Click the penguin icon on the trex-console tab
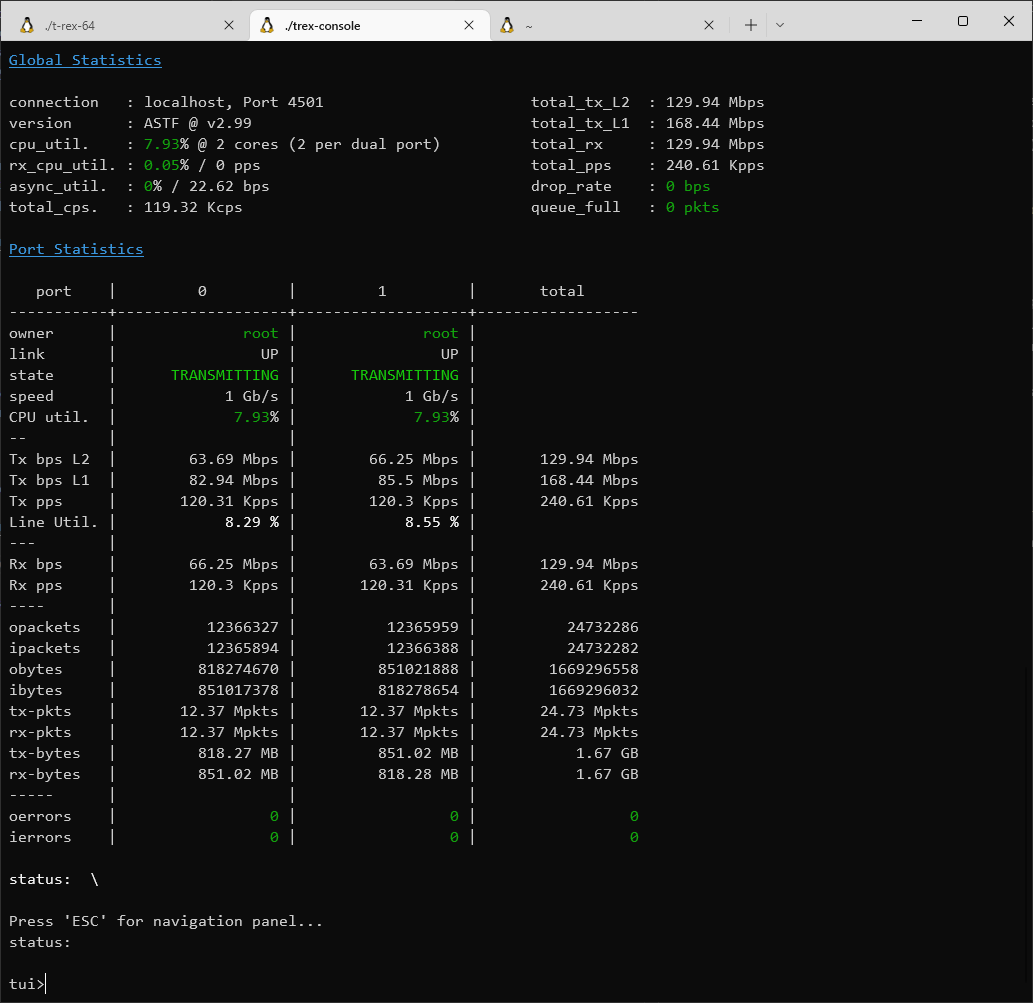Image resolution: width=1033 pixels, height=1003 pixels. 267,26
